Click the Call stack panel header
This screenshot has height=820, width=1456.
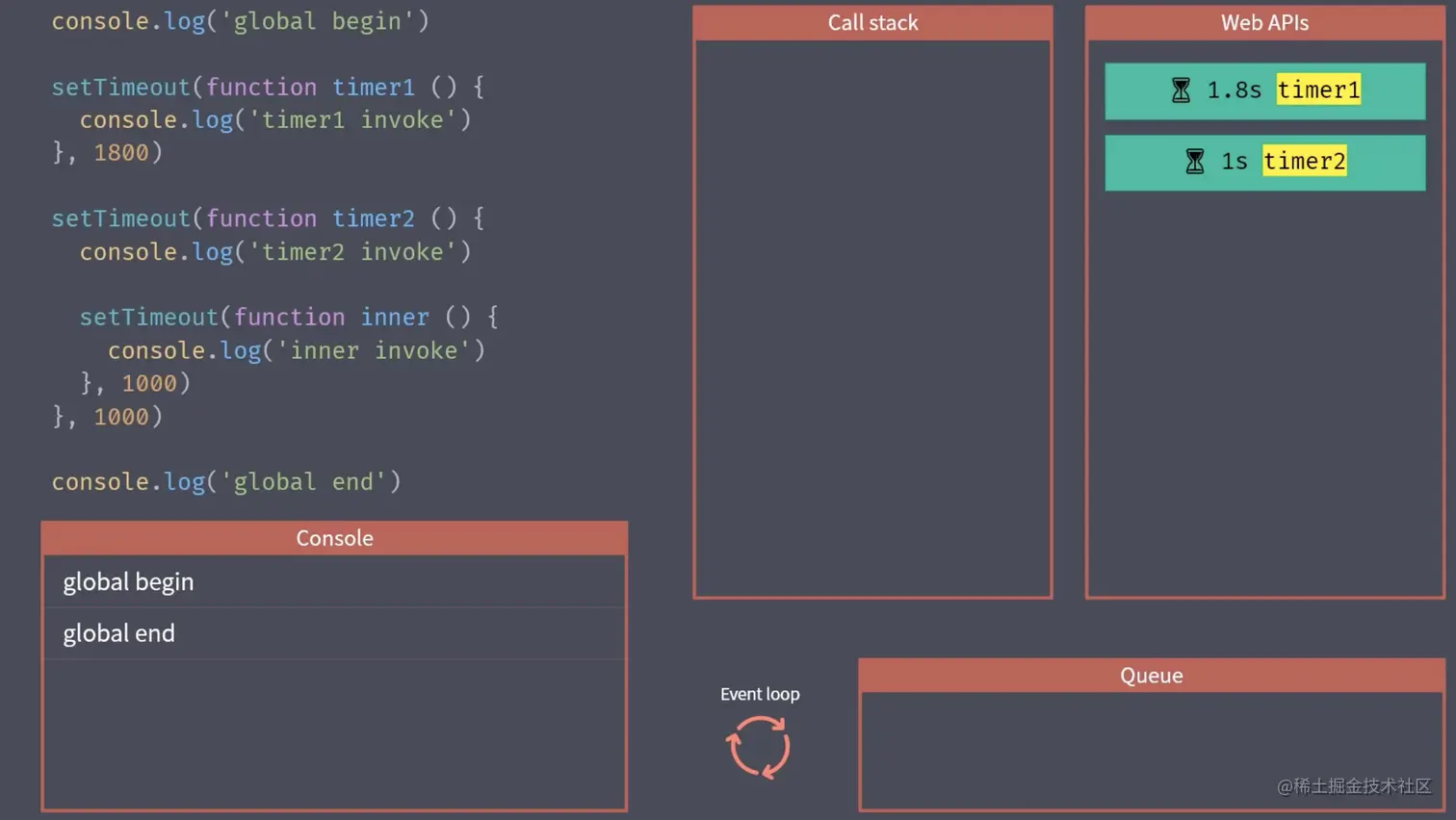[x=872, y=23]
